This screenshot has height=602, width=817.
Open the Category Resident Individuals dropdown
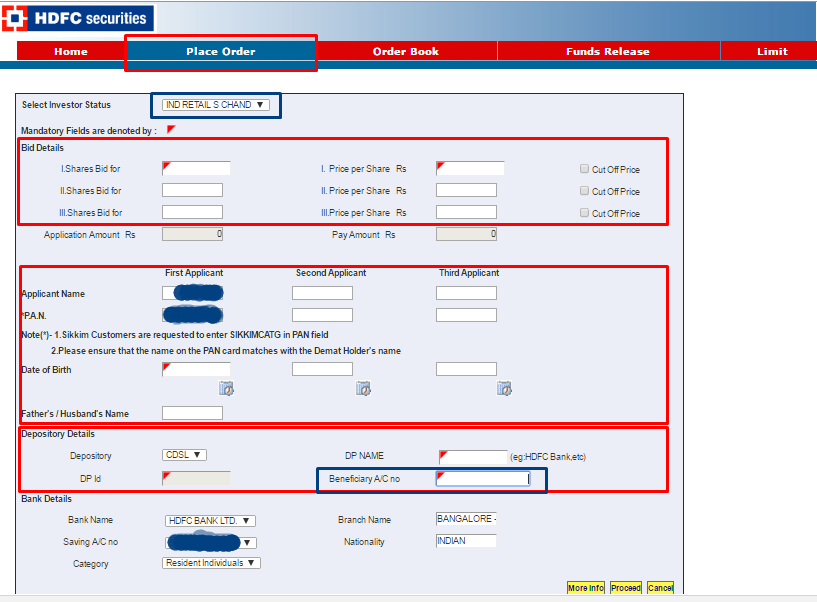click(212, 563)
